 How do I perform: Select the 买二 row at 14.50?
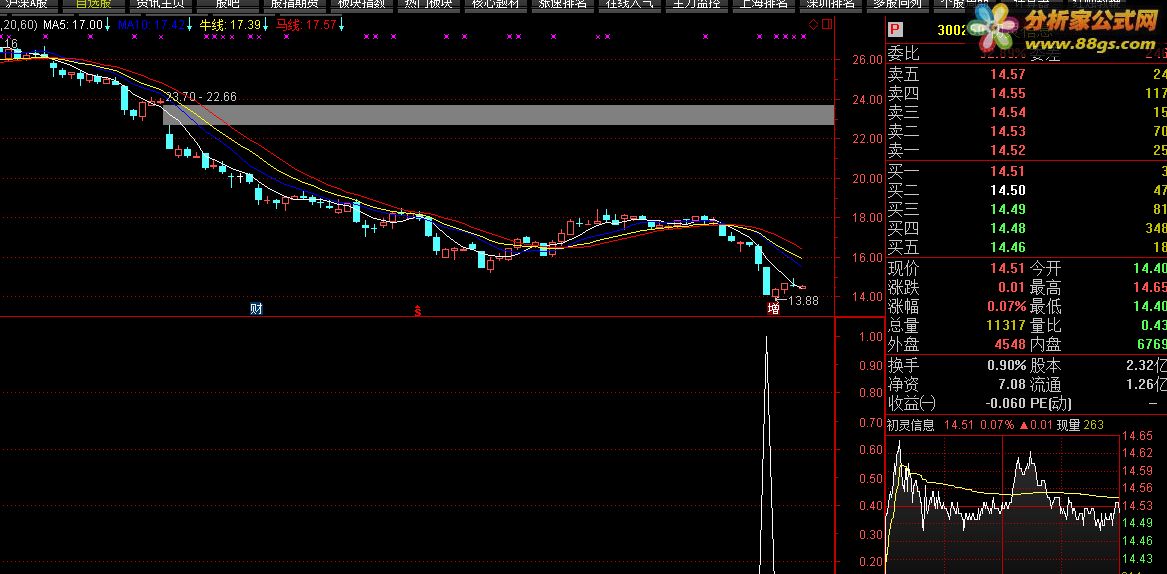[x=1026, y=190]
